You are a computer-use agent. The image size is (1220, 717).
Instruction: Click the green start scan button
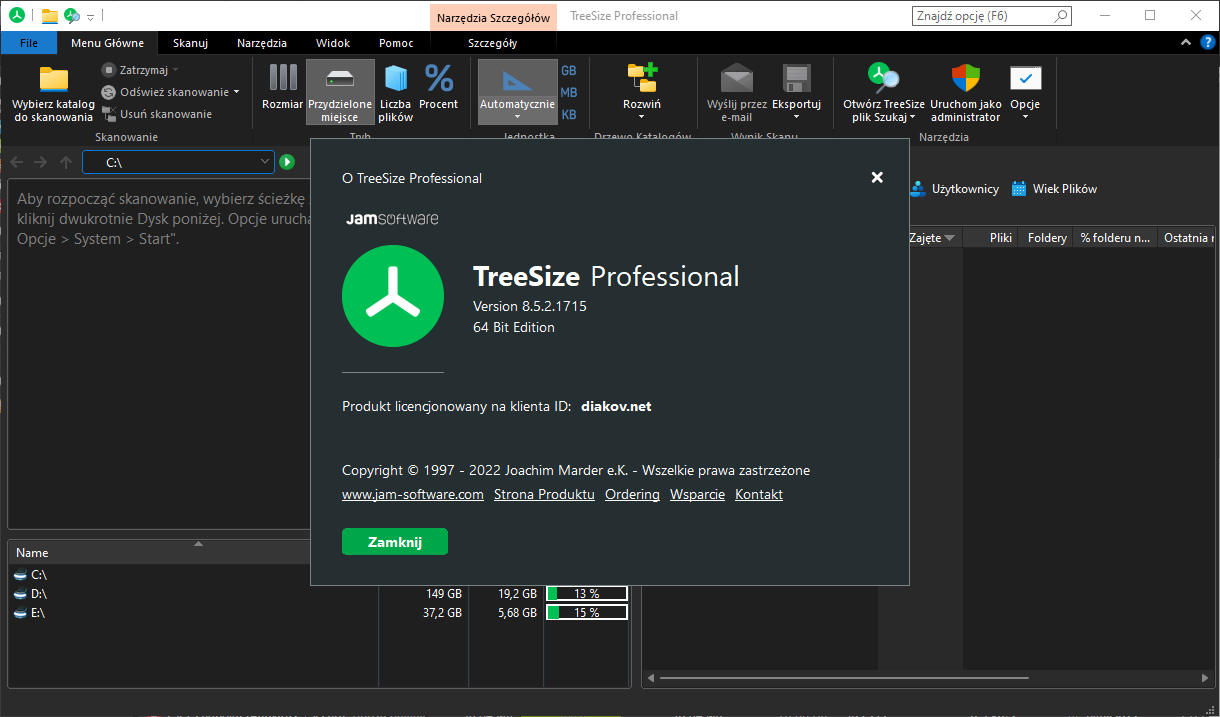[287, 162]
